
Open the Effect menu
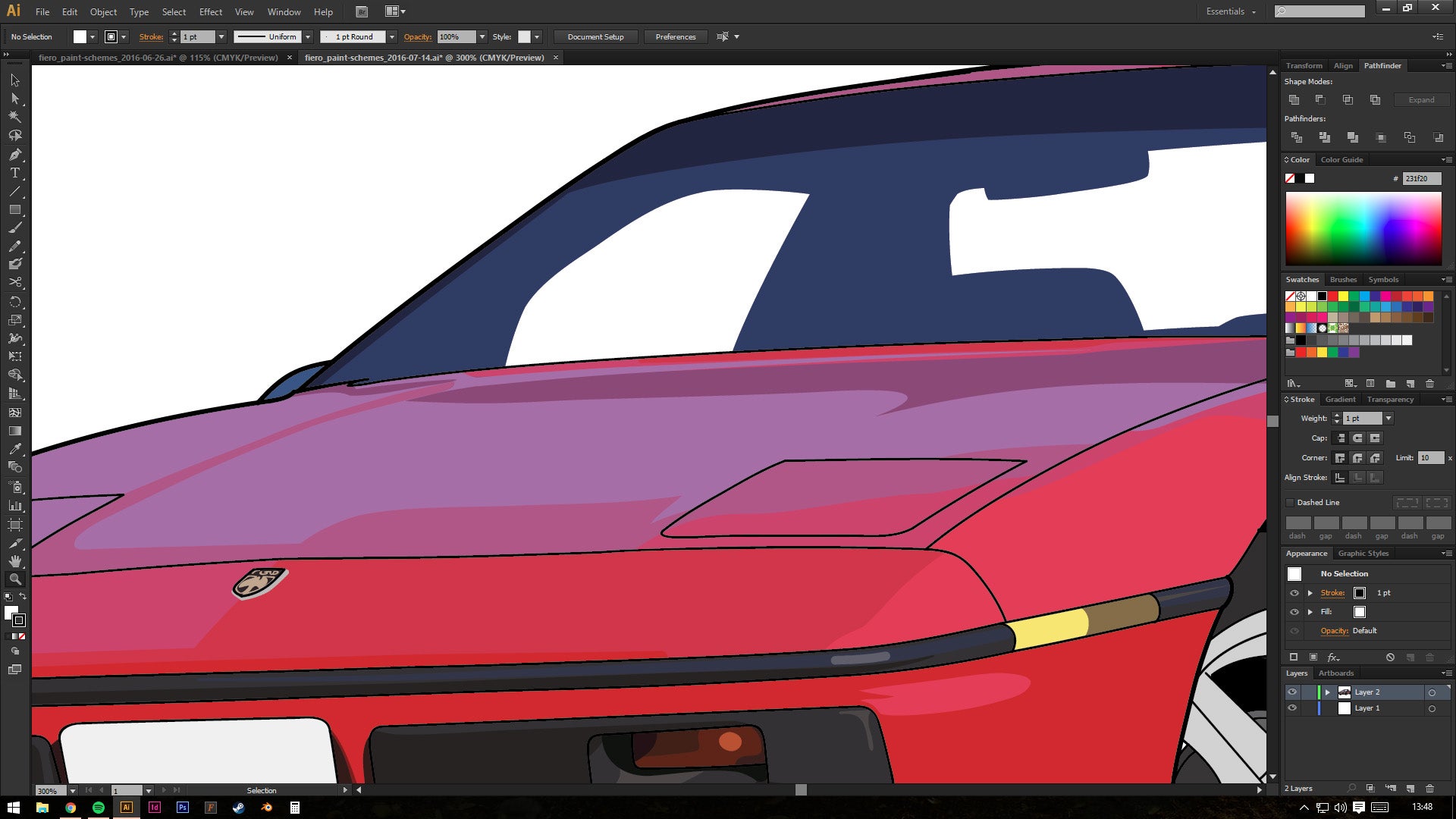point(211,12)
